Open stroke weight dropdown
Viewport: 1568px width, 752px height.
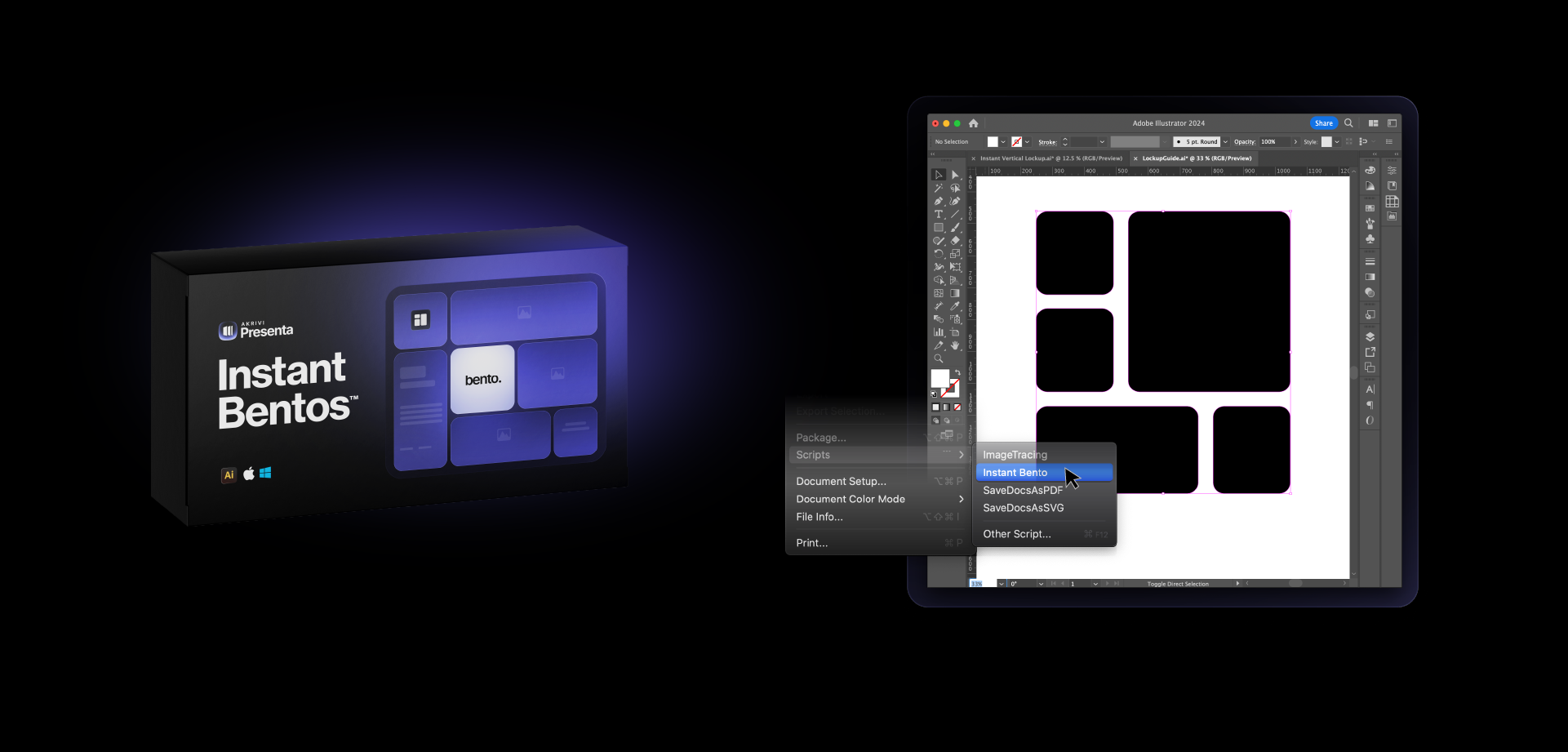tap(1102, 141)
